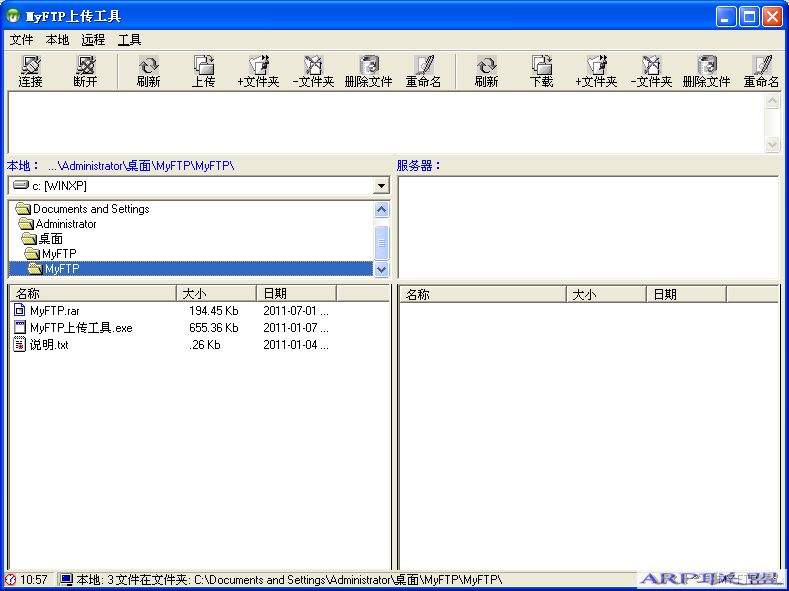
Task: Click the .26 Kb size cell
Action: pyautogui.click(x=205, y=345)
